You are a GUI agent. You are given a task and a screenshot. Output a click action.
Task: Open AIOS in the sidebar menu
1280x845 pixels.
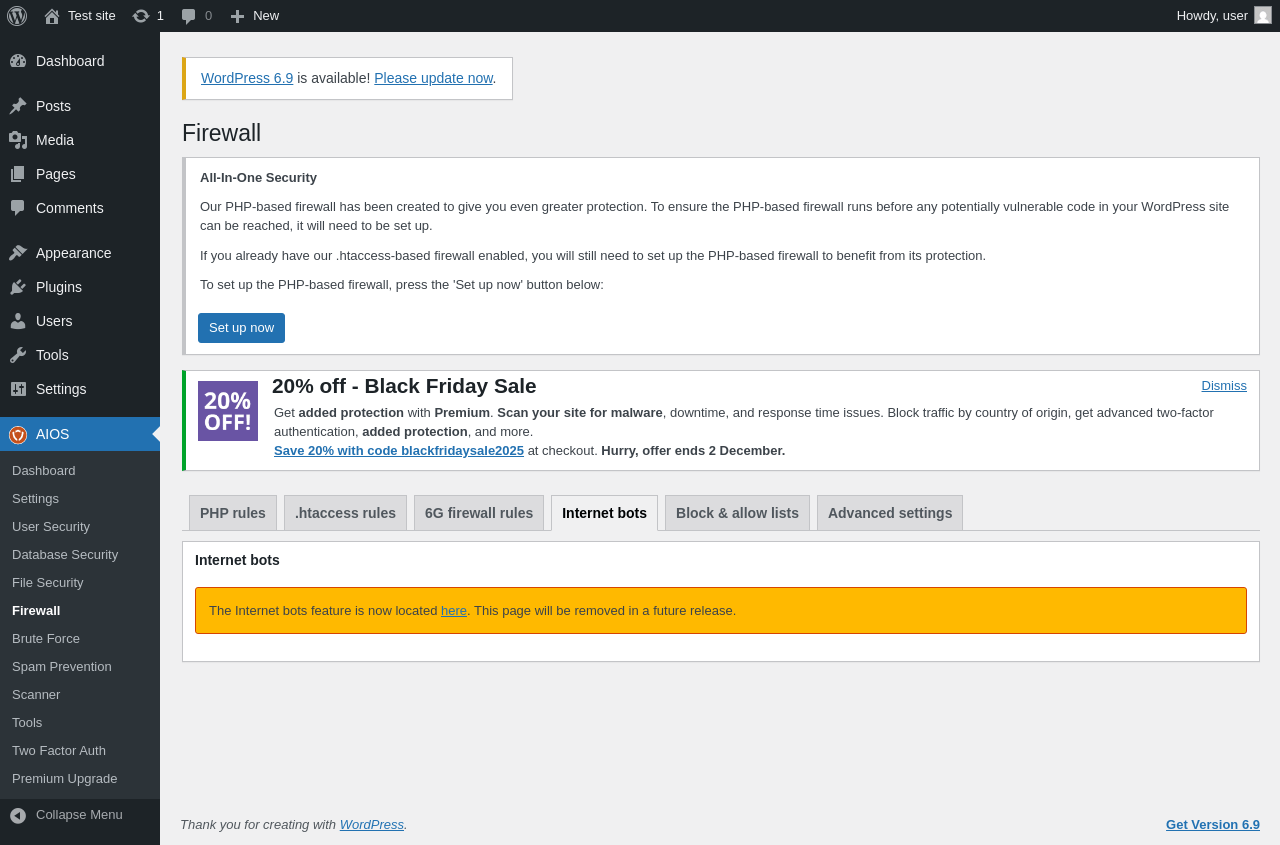pos(80,434)
